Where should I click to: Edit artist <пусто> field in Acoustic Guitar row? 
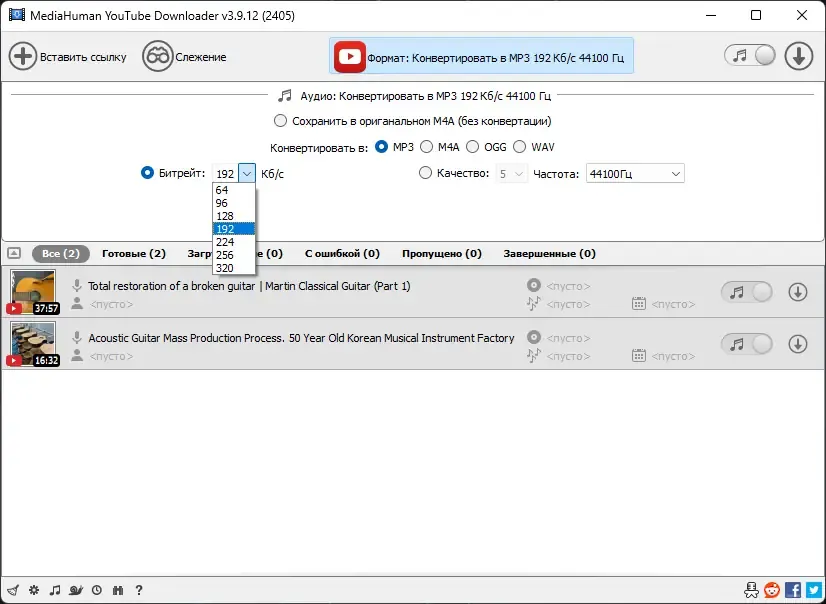pos(112,357)
